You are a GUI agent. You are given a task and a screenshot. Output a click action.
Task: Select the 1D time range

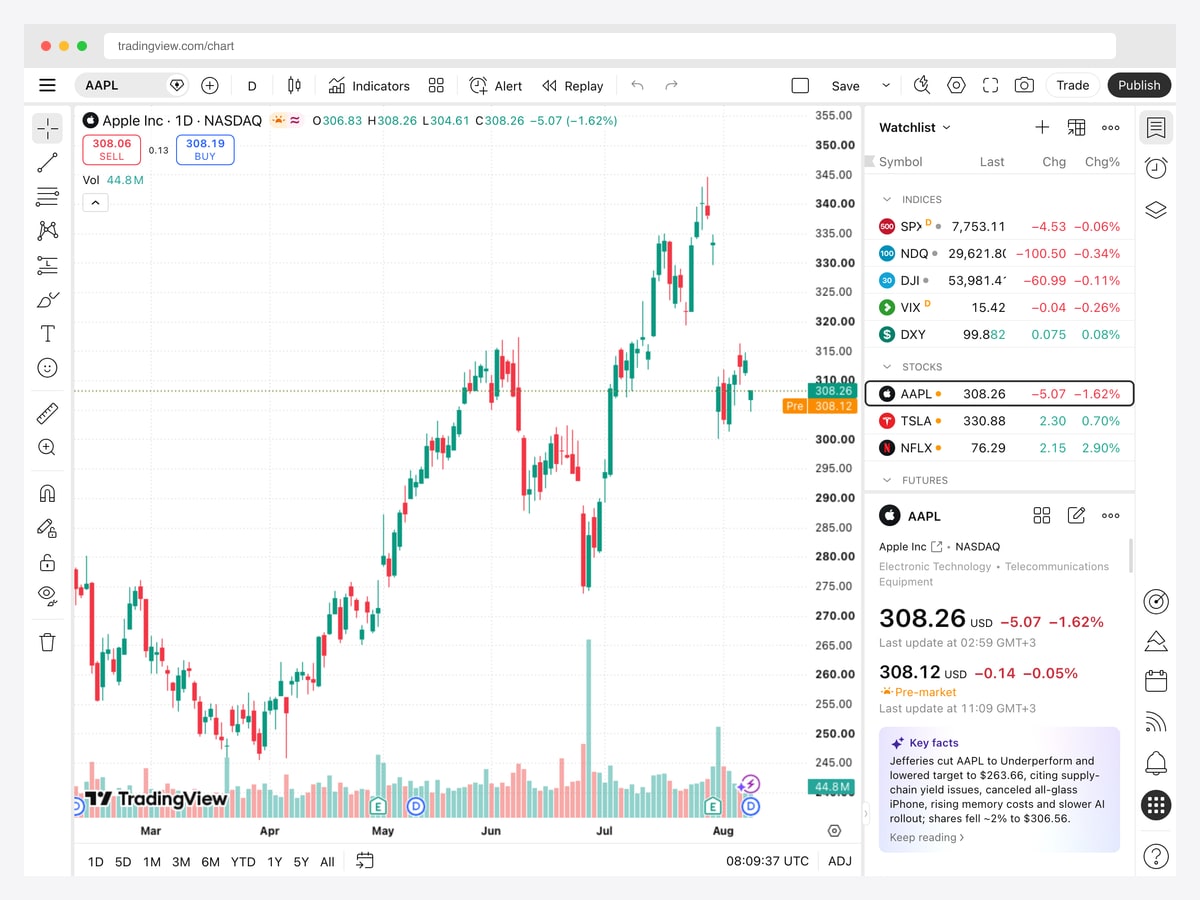[96, 861]
